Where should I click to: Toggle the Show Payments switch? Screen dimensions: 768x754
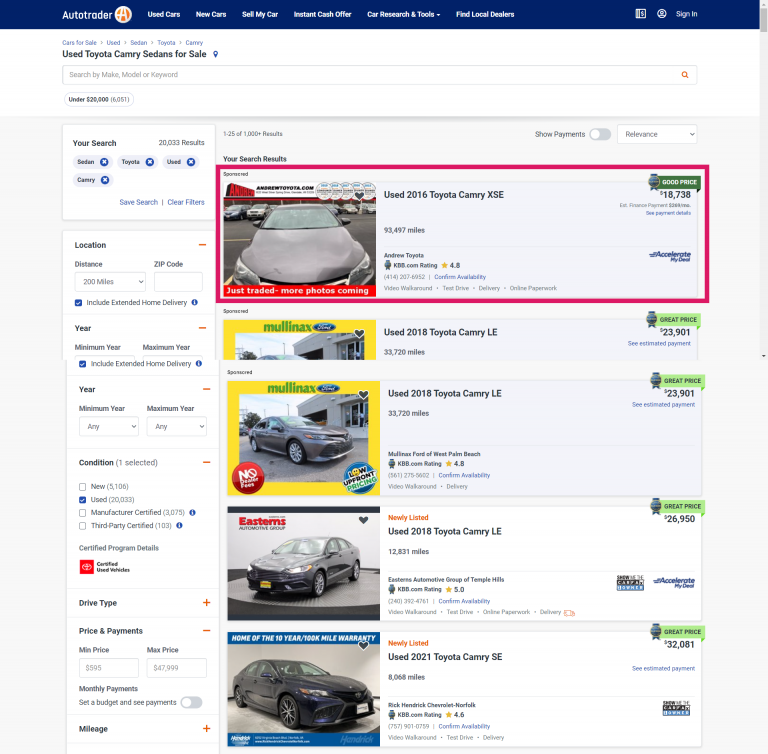600,134
